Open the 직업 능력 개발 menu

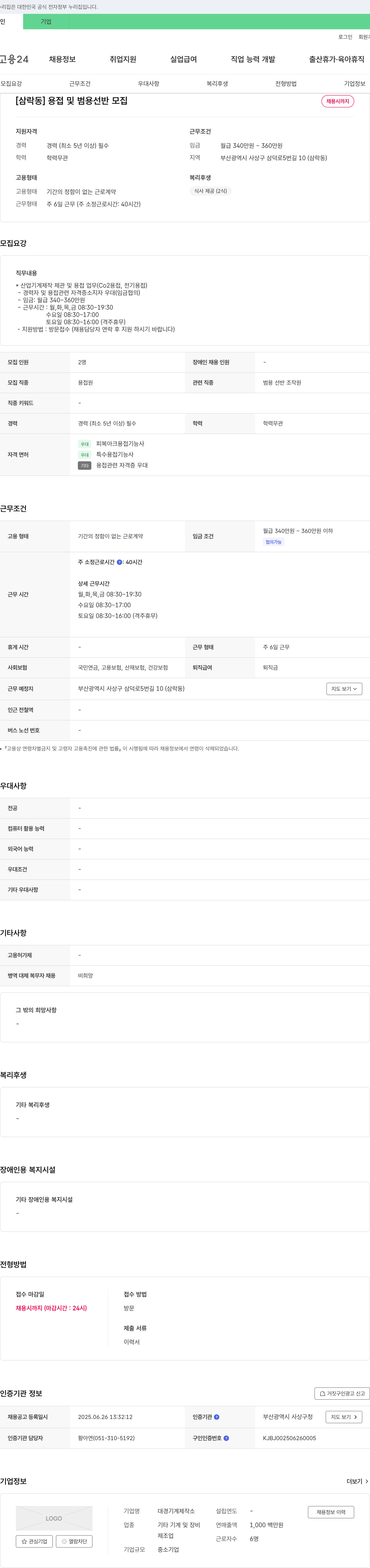pyautogui.click(x=253, y=59)
